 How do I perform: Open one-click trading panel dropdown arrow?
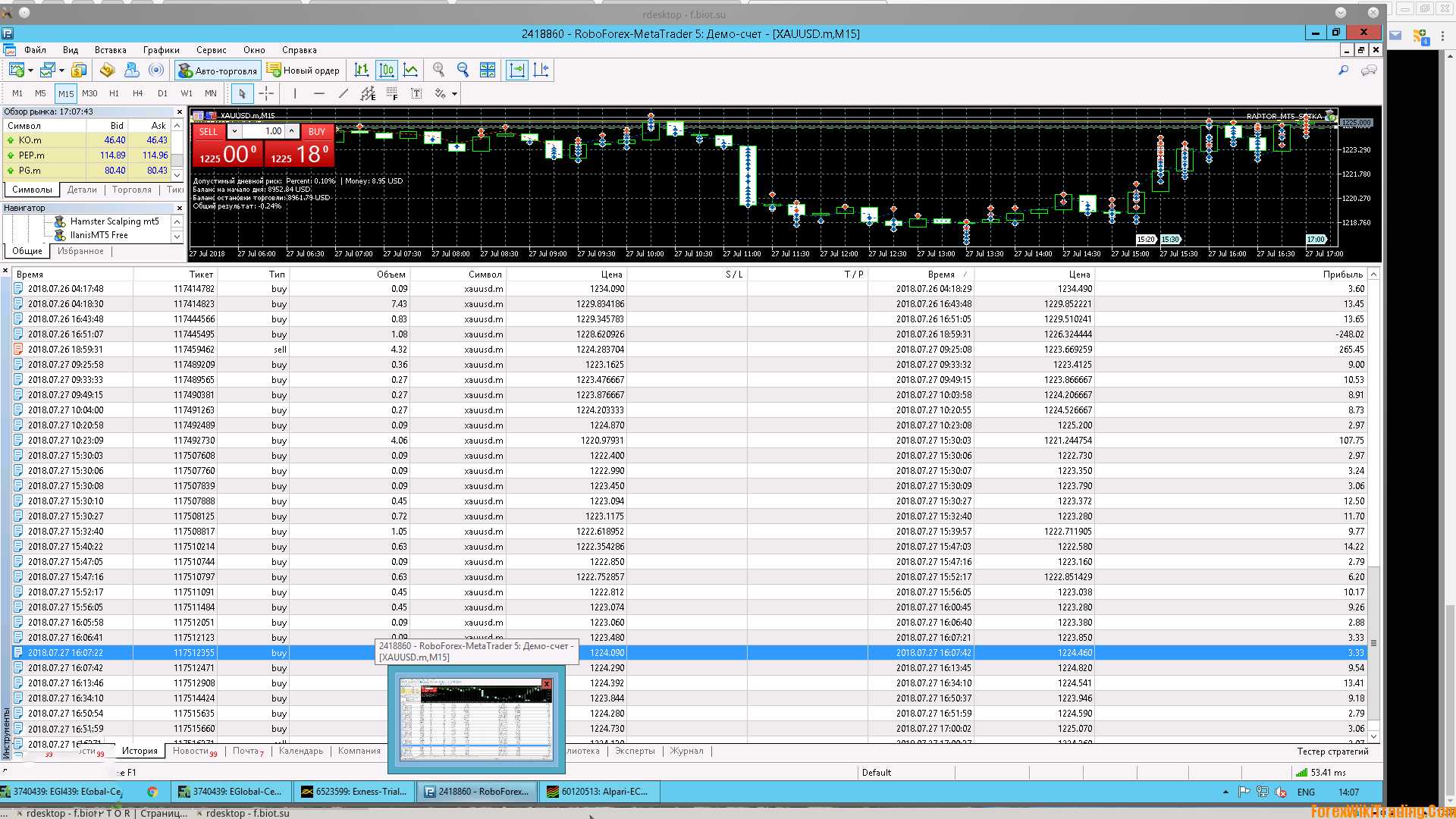point(234,131)
